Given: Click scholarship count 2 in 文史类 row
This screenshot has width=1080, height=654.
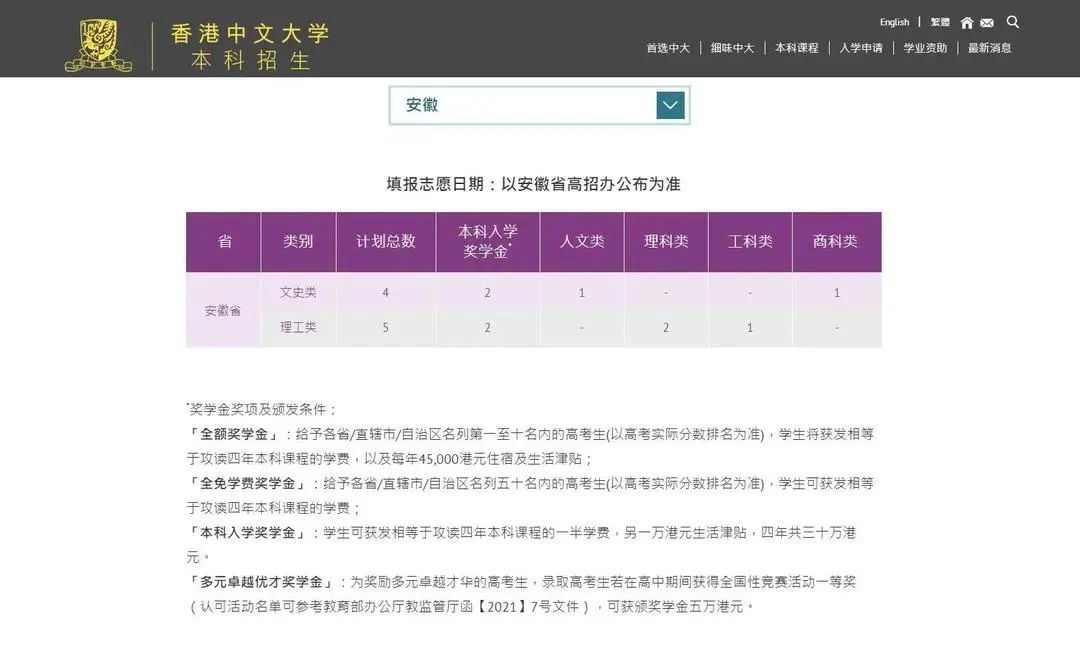Looking at the screenshot, I should (x=488, y=293).
